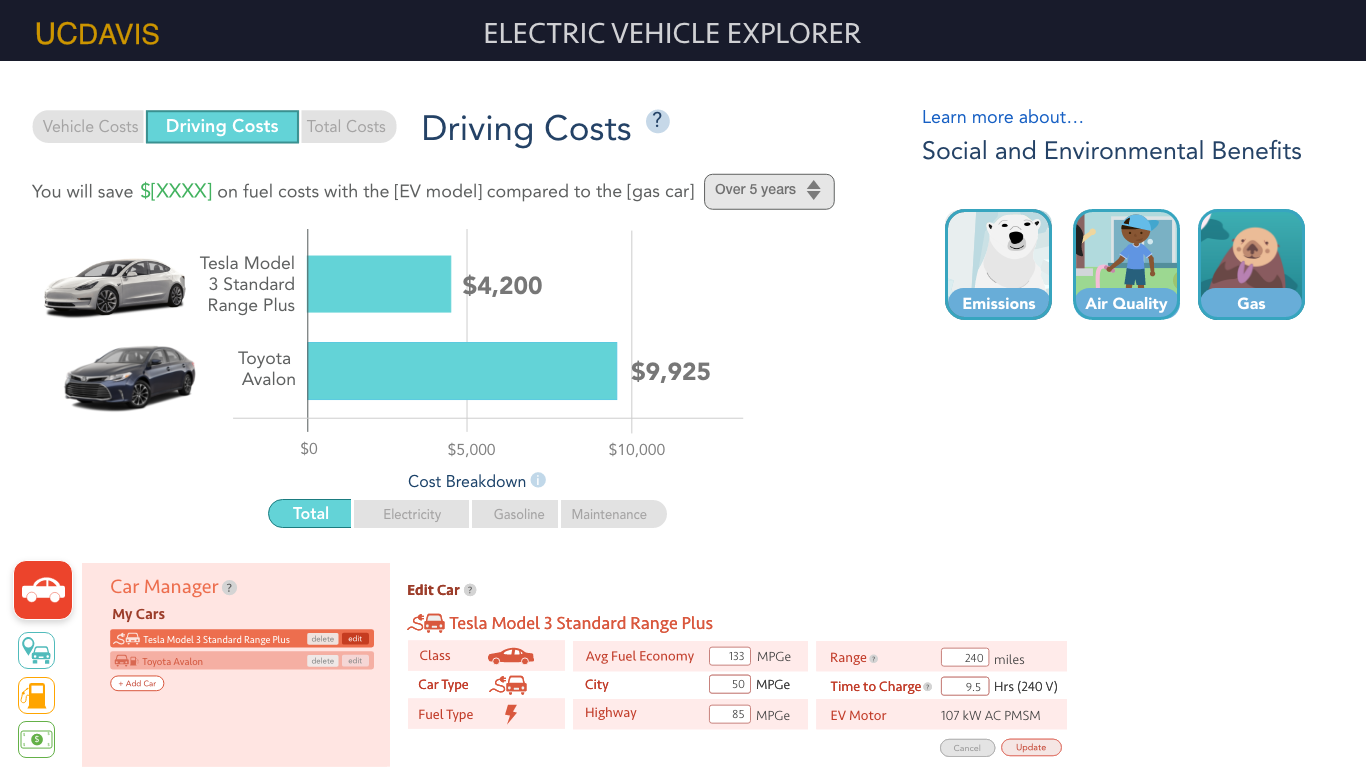Click the Tesla Model 3 car image
Image resolution: width=1366 pixels, height=768 pixels.
(x=115, y=286)
